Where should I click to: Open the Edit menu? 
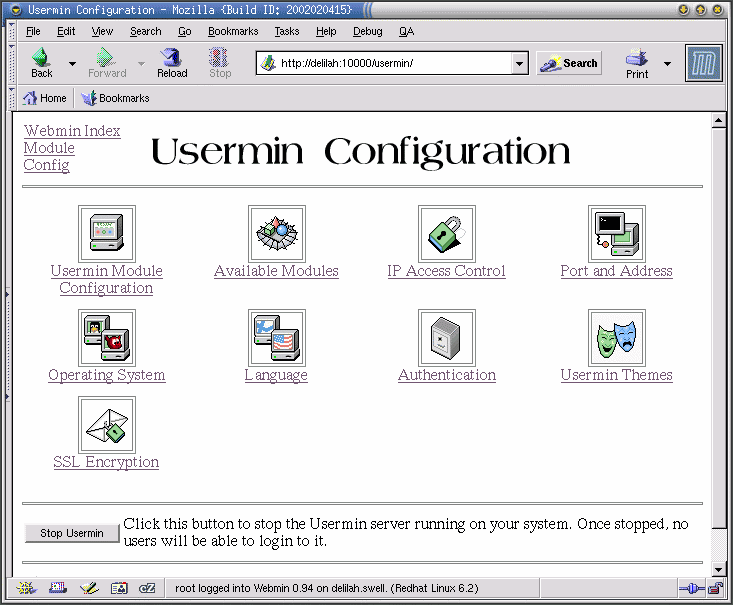pos(66,31)
